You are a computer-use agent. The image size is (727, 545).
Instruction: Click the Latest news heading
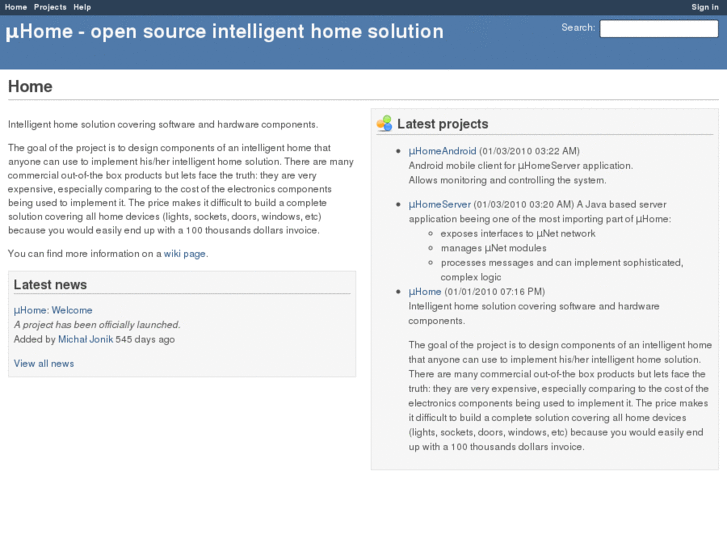click(x=50, y=285)
